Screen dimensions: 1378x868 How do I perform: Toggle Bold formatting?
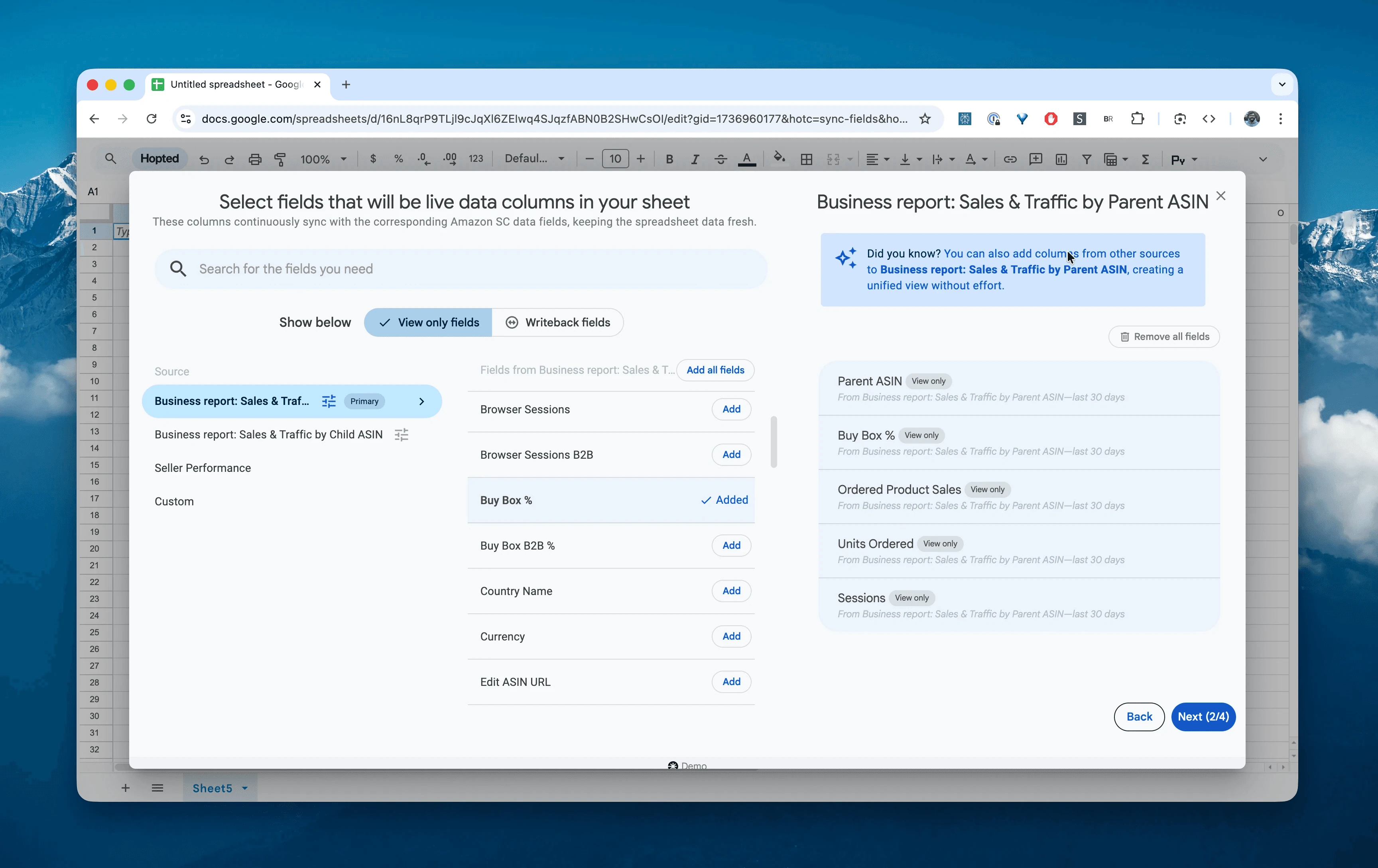click(669, 159)
